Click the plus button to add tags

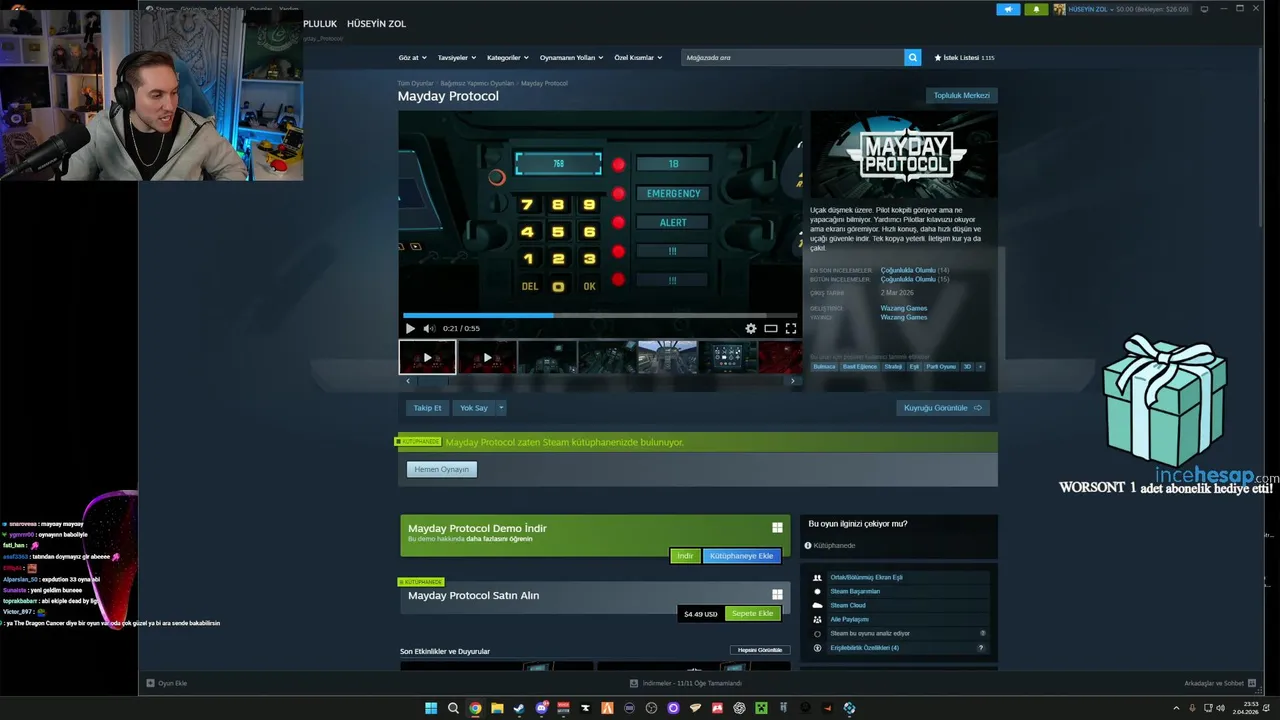click(x=980, y=367)
